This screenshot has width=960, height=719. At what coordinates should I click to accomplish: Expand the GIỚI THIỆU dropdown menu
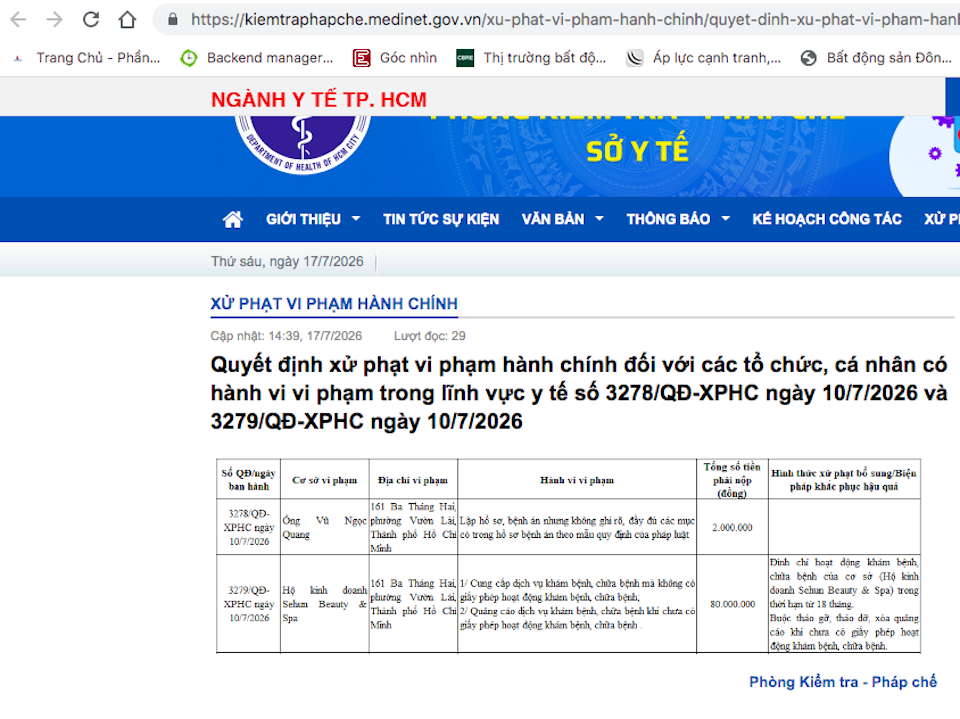tap(313, 219)
